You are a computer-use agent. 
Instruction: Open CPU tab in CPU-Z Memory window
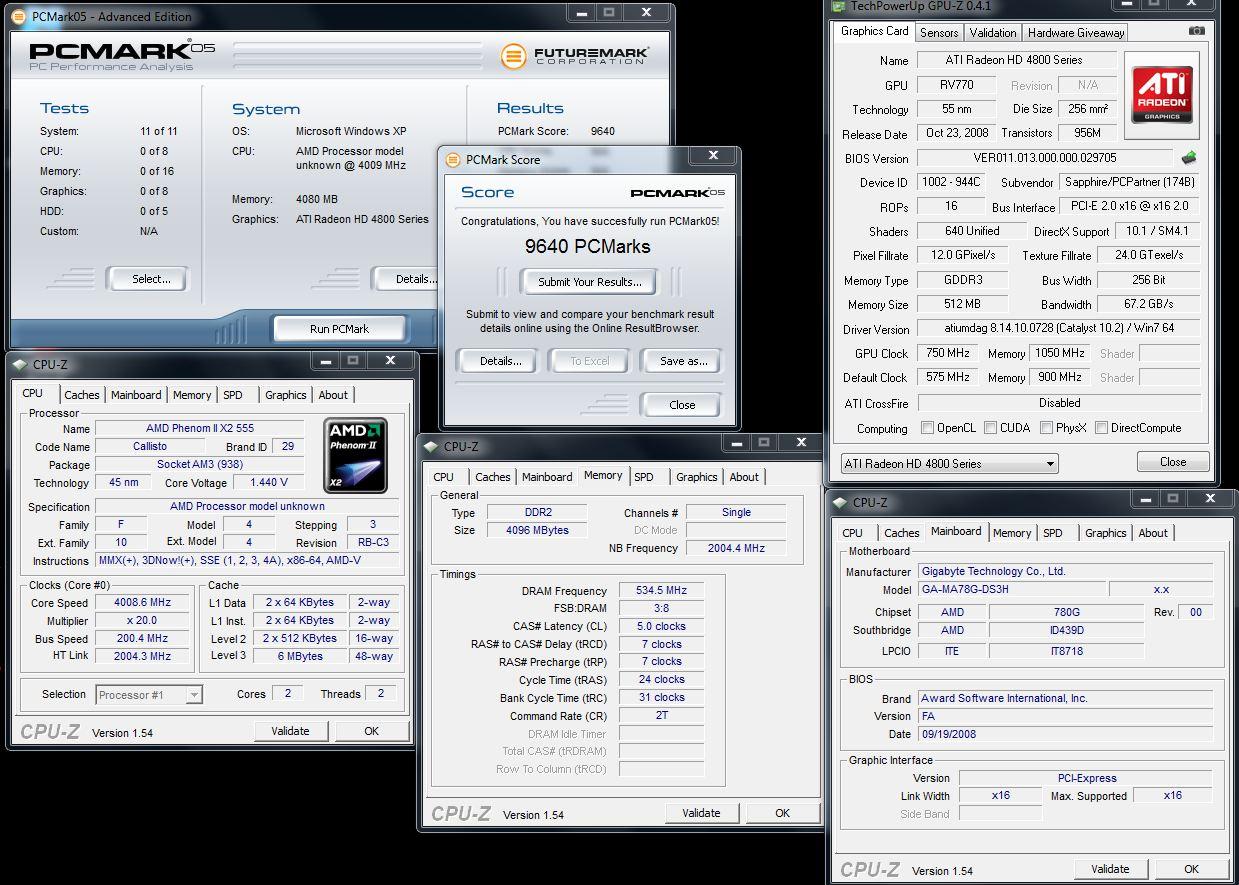(444, 477)
